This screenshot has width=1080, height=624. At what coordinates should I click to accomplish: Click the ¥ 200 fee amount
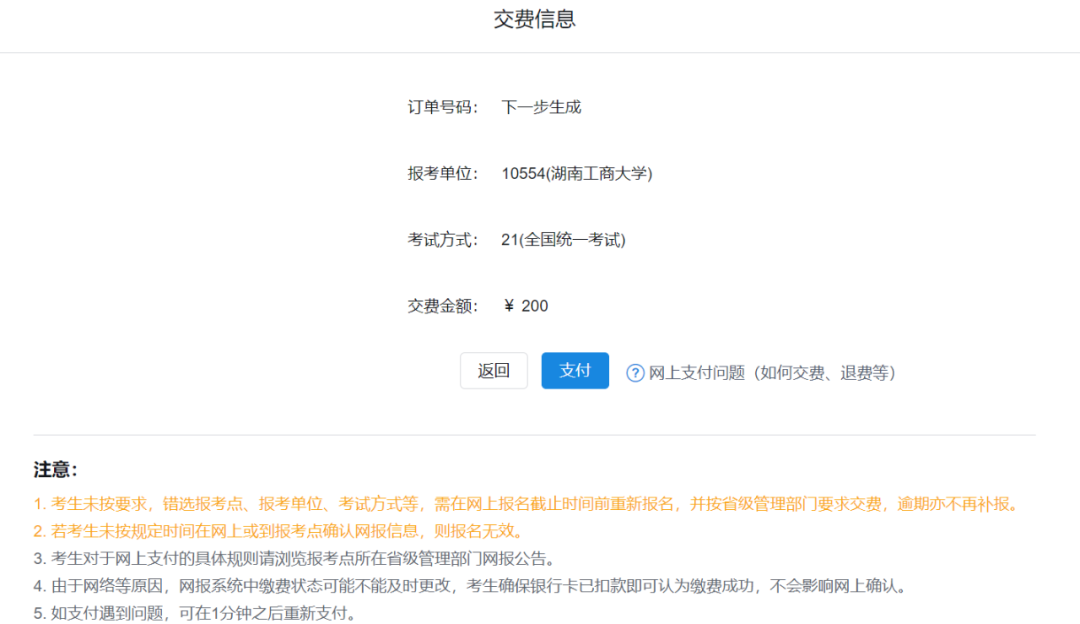point(526,306)
